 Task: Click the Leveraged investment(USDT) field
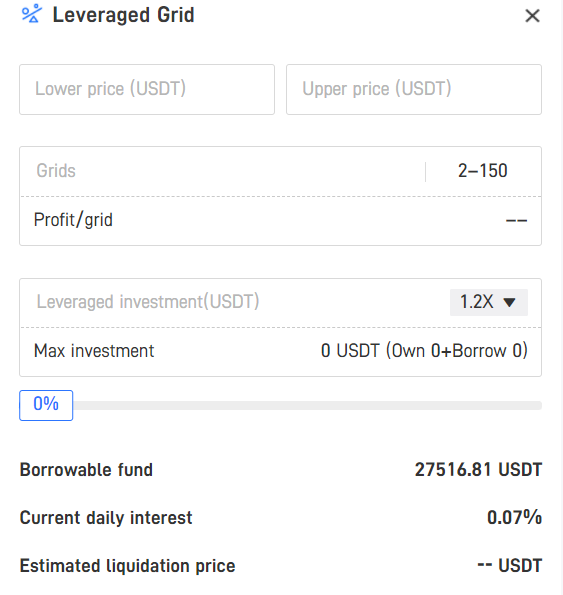click(233, 302)
